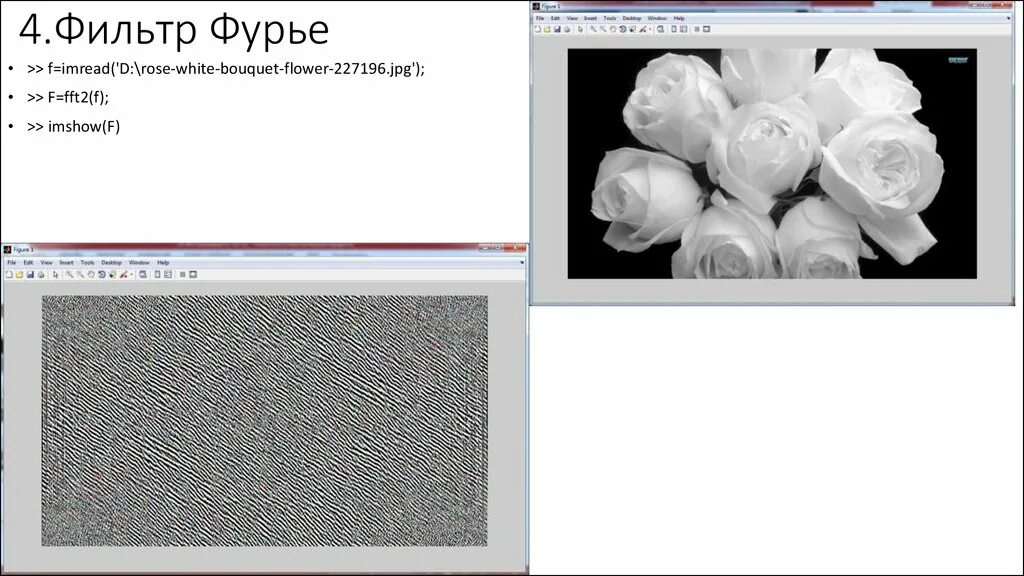1024x576 pixels.
Task: Click New Figure icon in FFT pattern window
Action: tap(9, 274)
